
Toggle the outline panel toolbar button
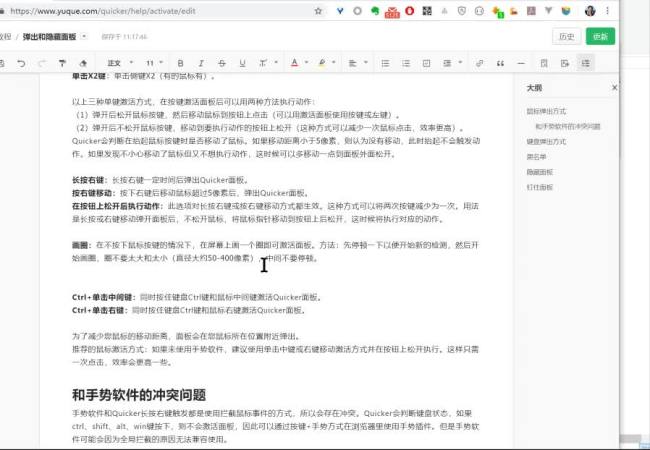pos(585,63)
